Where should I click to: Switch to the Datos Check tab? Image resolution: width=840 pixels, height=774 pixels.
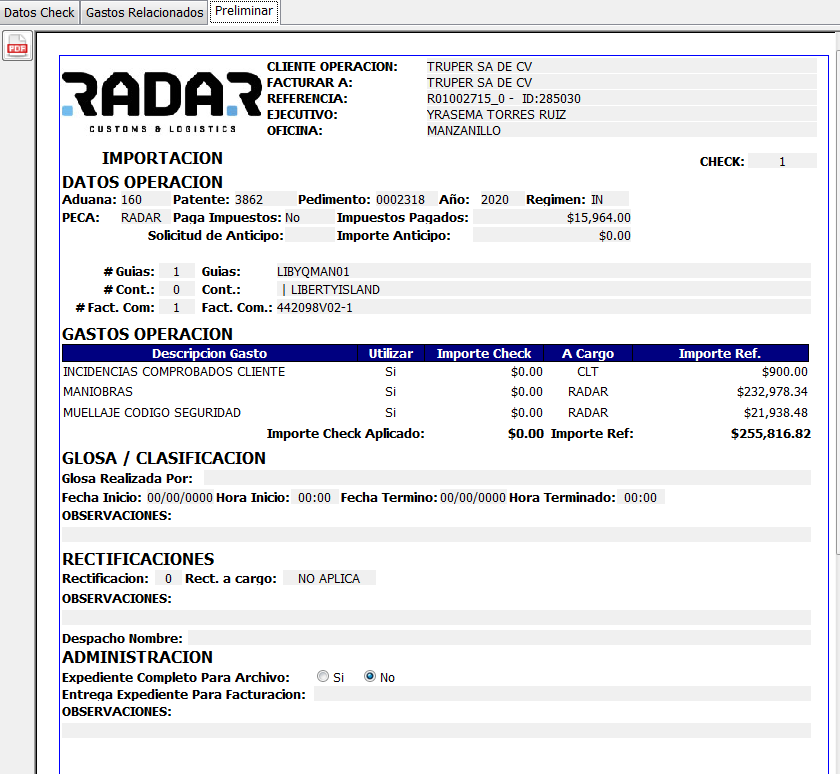[39, 12]
